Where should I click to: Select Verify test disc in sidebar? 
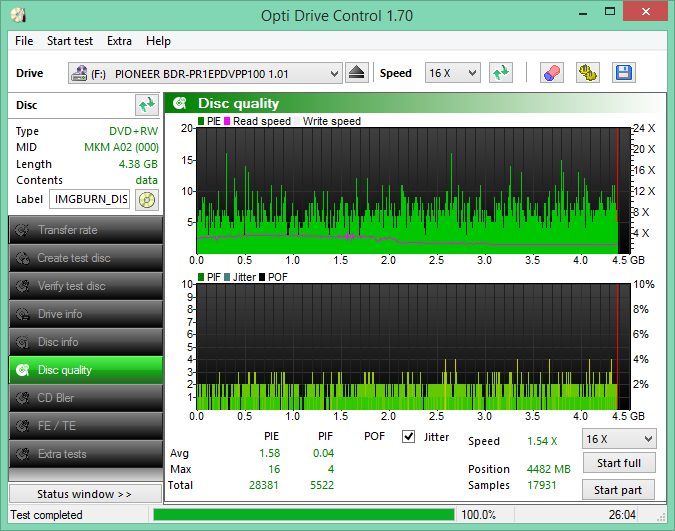[x=86, y=286]
